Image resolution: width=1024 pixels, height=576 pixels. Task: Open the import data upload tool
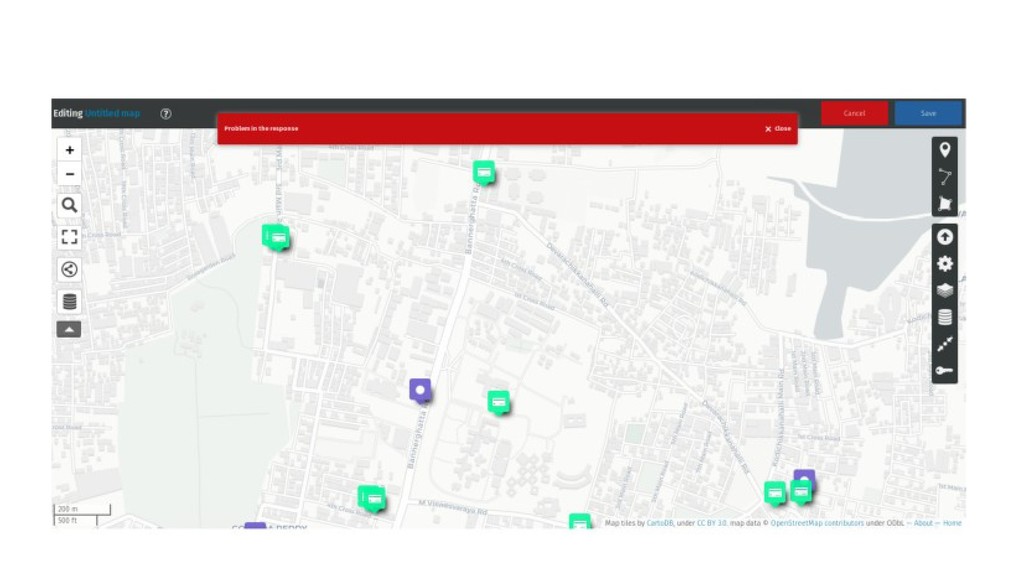[x=944, y=237]
